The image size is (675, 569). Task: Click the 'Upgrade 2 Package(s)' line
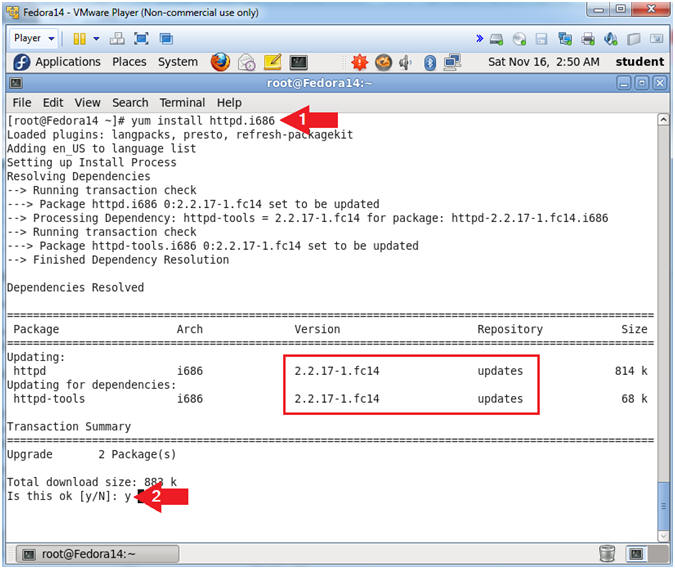pos(91,455)
